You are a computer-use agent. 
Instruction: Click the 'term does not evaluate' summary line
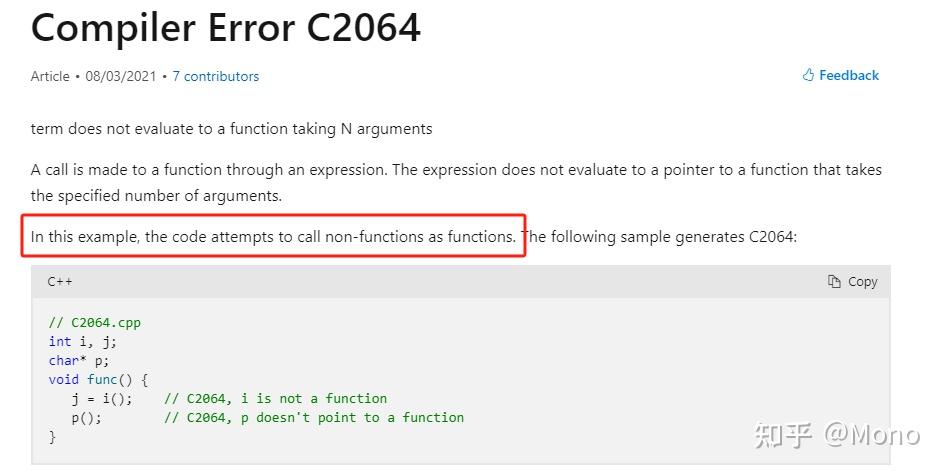pyautogui.click(x=231, y=129)
